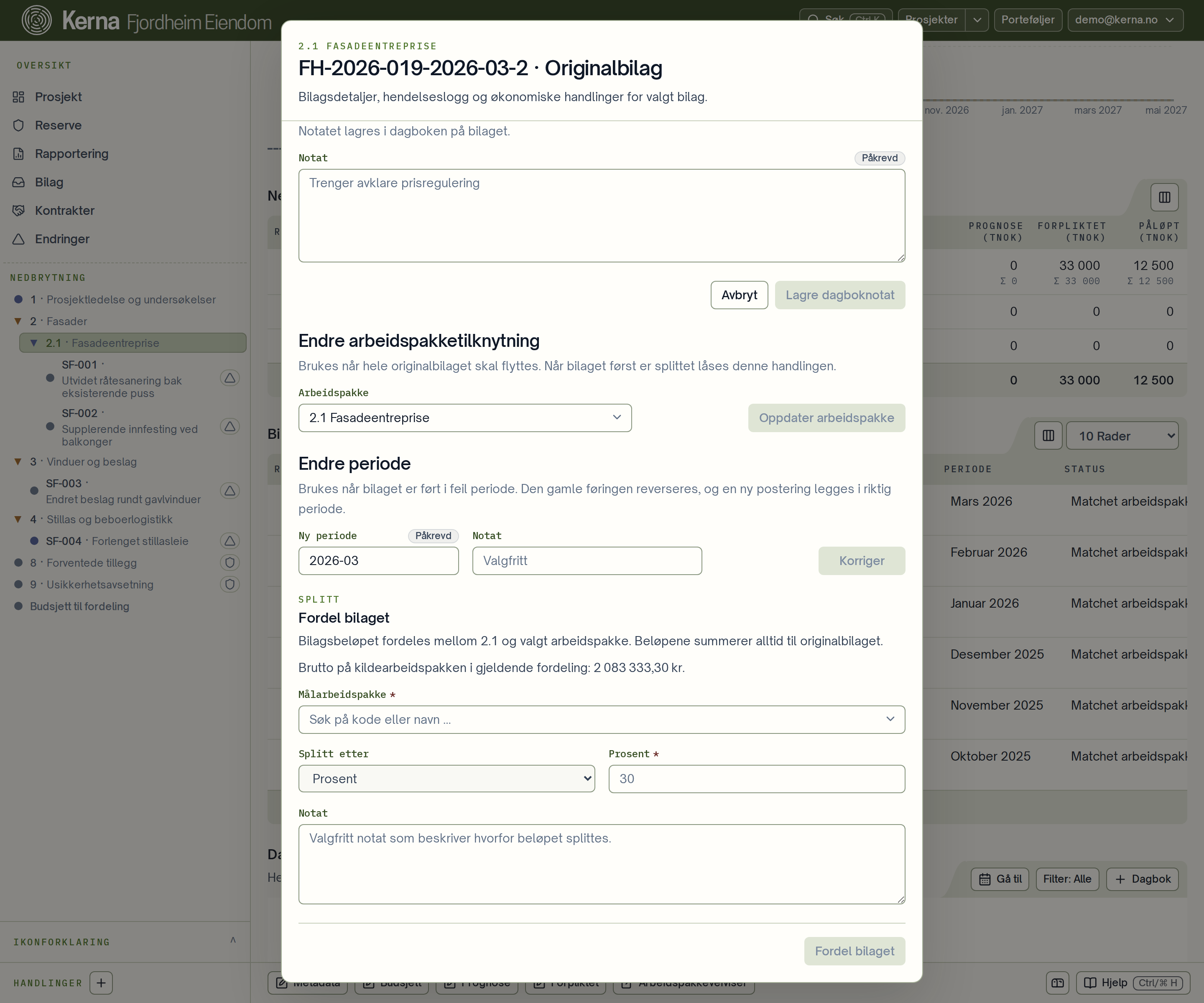This screenshot has width=1204, height=1003.
Task: Open Reserve via its shield icon
Action: pyautogui.click(x=18, y=125)
